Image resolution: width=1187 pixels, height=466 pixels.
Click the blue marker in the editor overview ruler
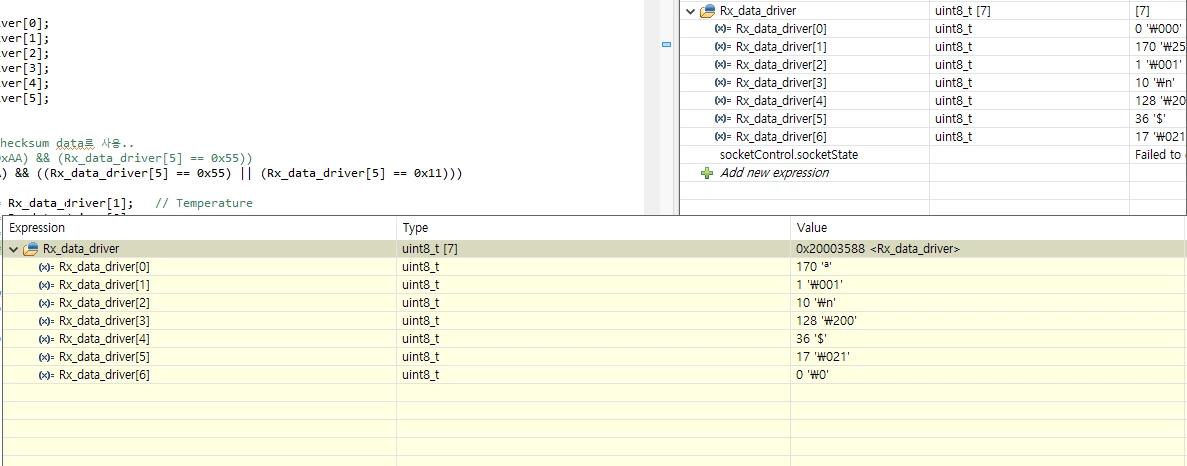(x=667, y=45)
